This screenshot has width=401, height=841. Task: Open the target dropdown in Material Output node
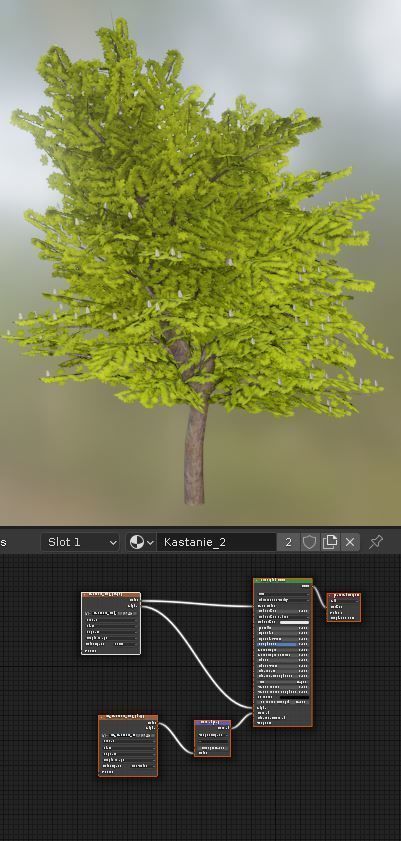pyautogui.click(x=344, y=601)
